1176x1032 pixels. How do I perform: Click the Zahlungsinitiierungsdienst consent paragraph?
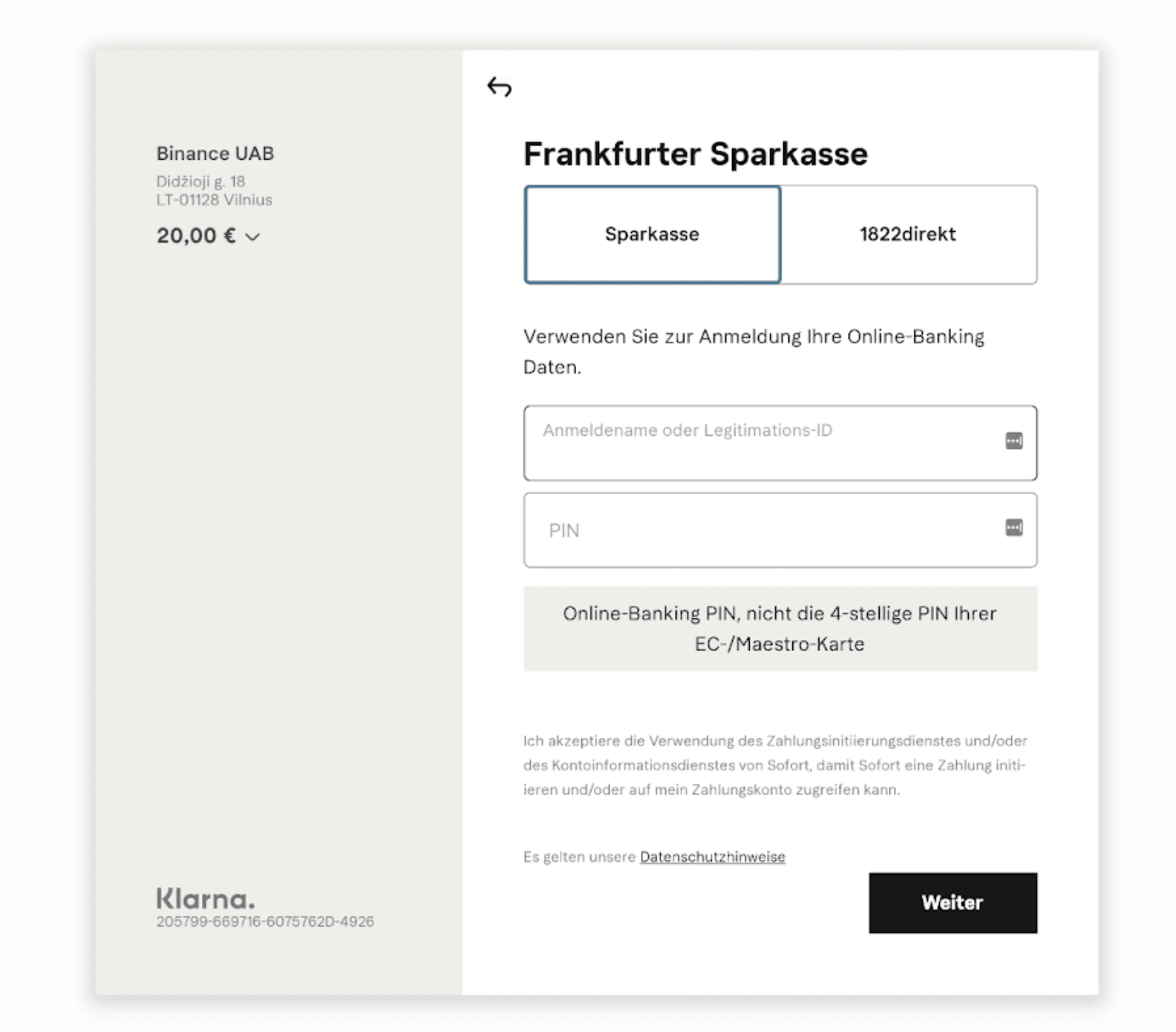[775, 765]
